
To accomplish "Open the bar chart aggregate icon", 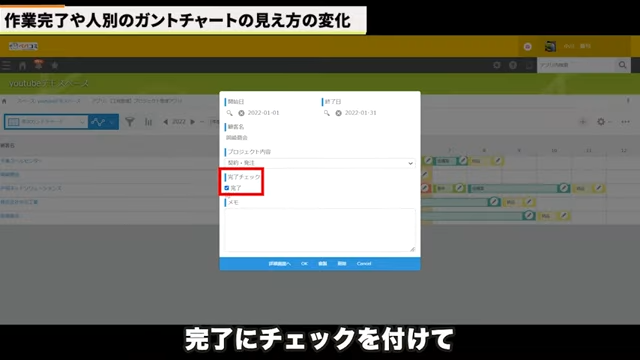I will point(149,122).
